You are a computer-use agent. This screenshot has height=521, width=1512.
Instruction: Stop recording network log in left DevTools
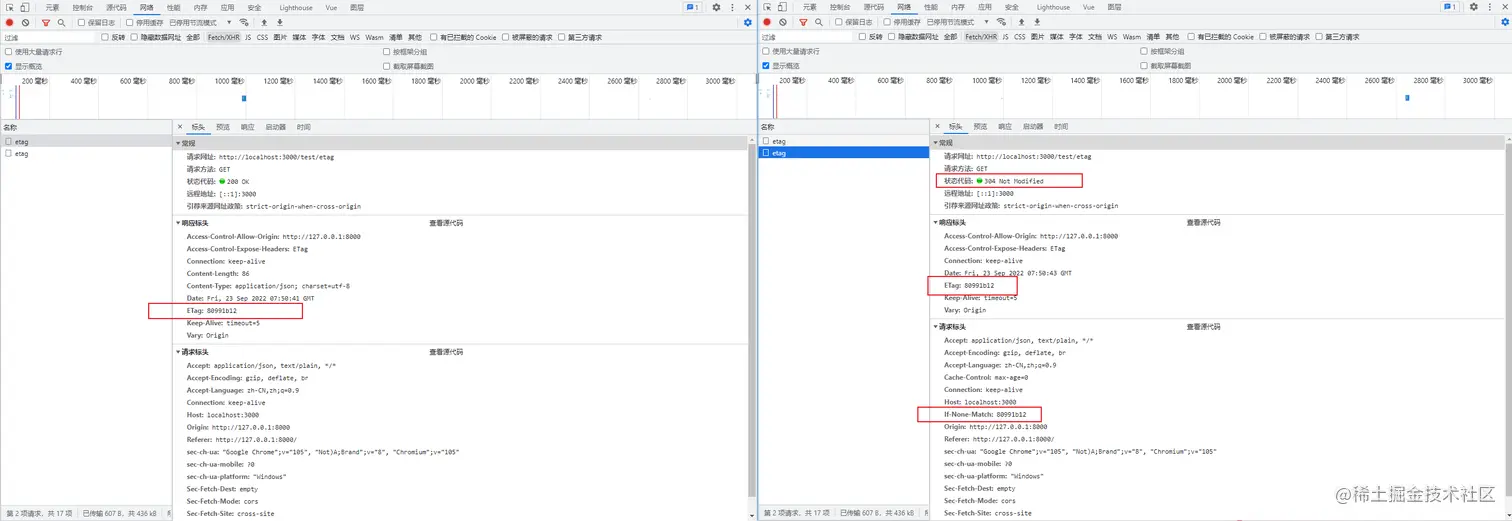tap(10, 22)
